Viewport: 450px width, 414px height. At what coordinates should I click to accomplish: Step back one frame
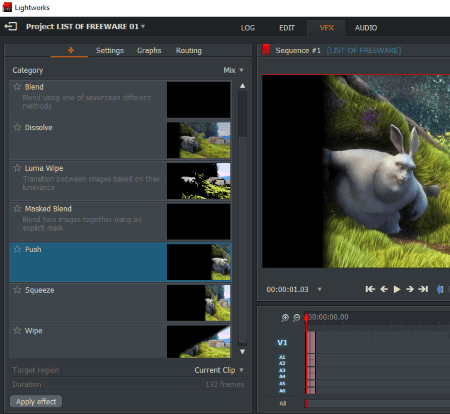pyautogui.click(x=384, y=289)
